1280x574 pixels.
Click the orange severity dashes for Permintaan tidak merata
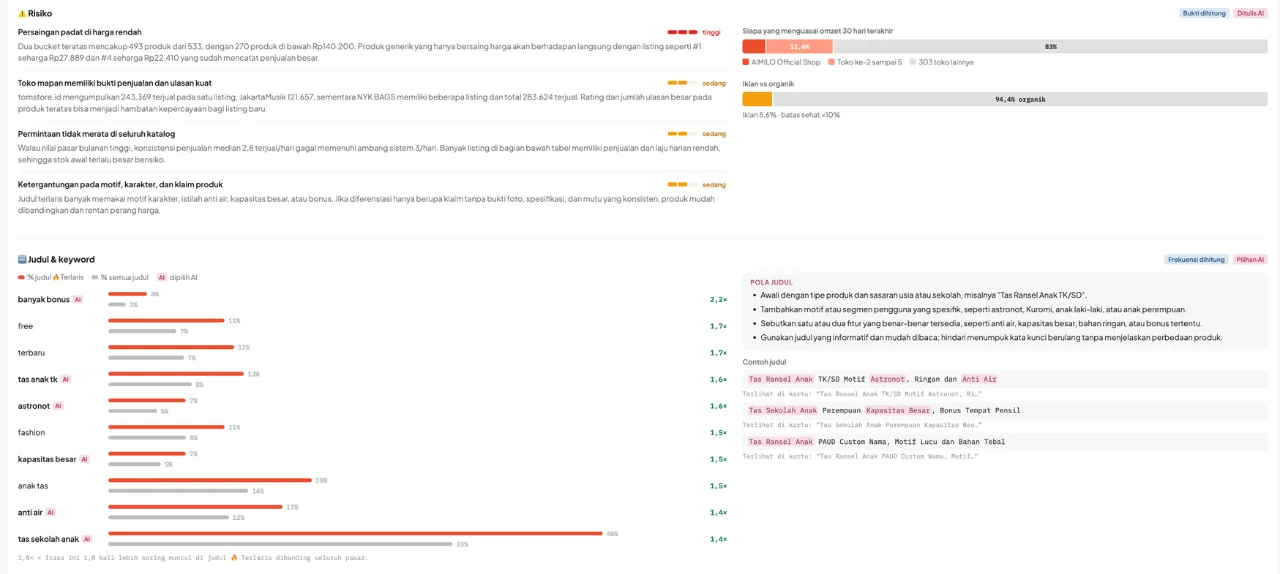(x=683, y=133)
